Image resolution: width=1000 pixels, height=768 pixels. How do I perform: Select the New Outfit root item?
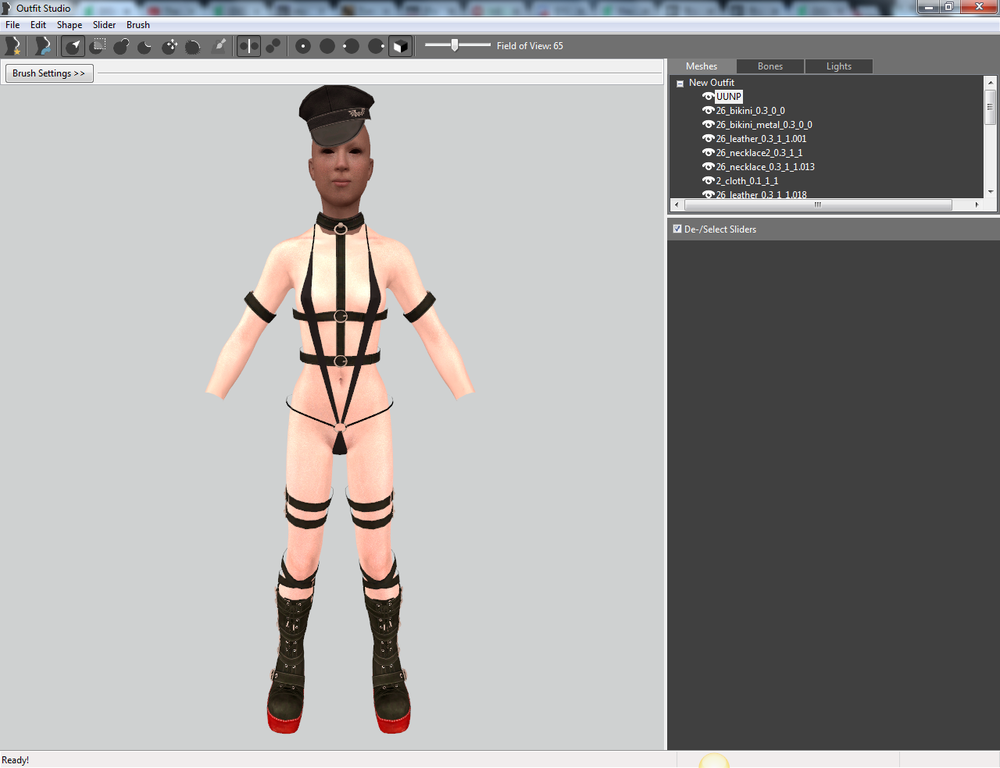(712, 83)
